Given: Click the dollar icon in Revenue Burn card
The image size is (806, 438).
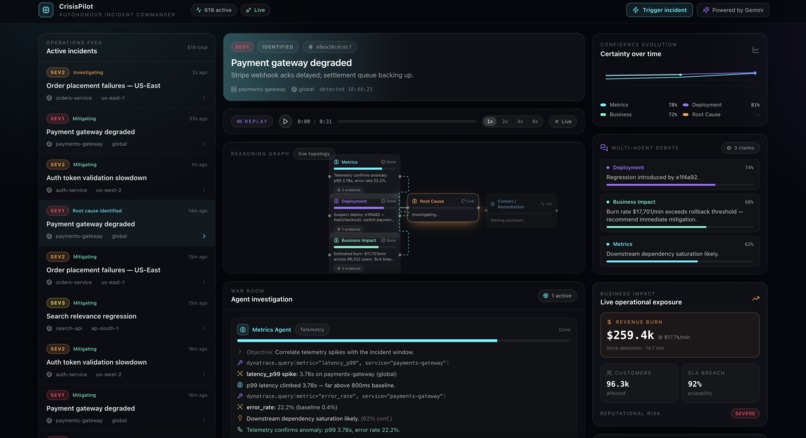Looking at the screenshot, I should tap(609, 322).
